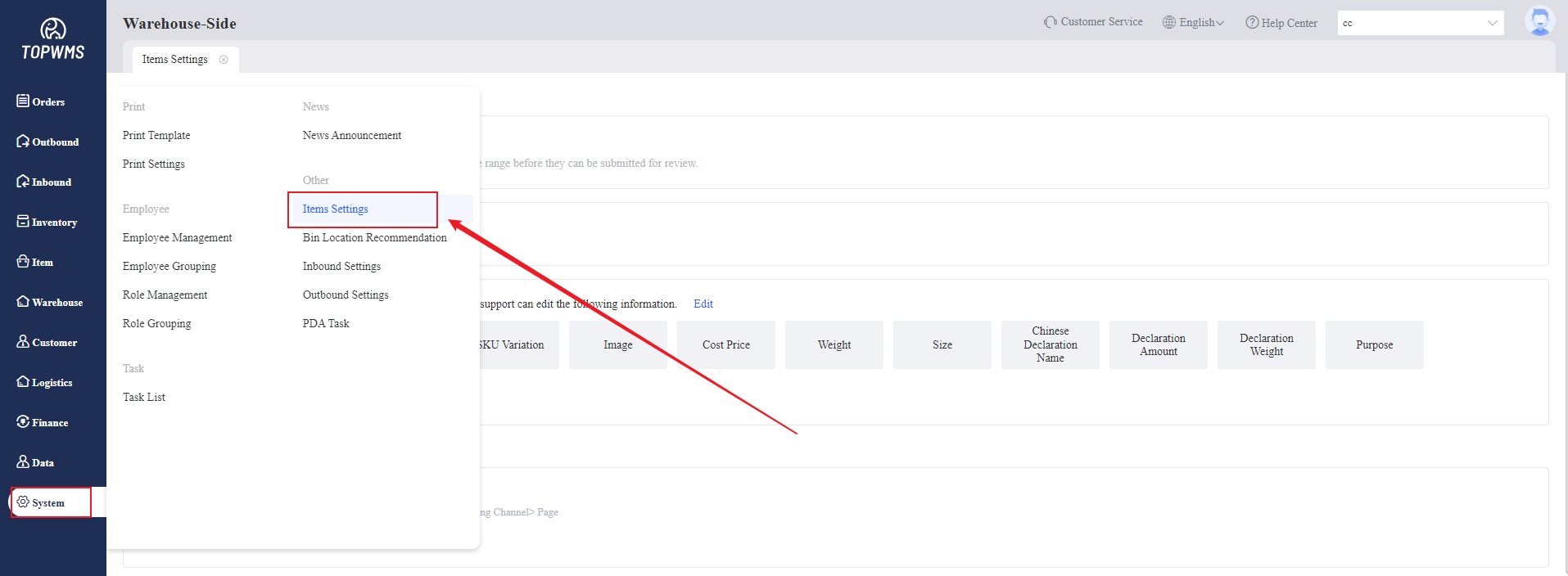Close the Items Settings tab
Screen dimensions: 1568x576
[x=224, y=60]
